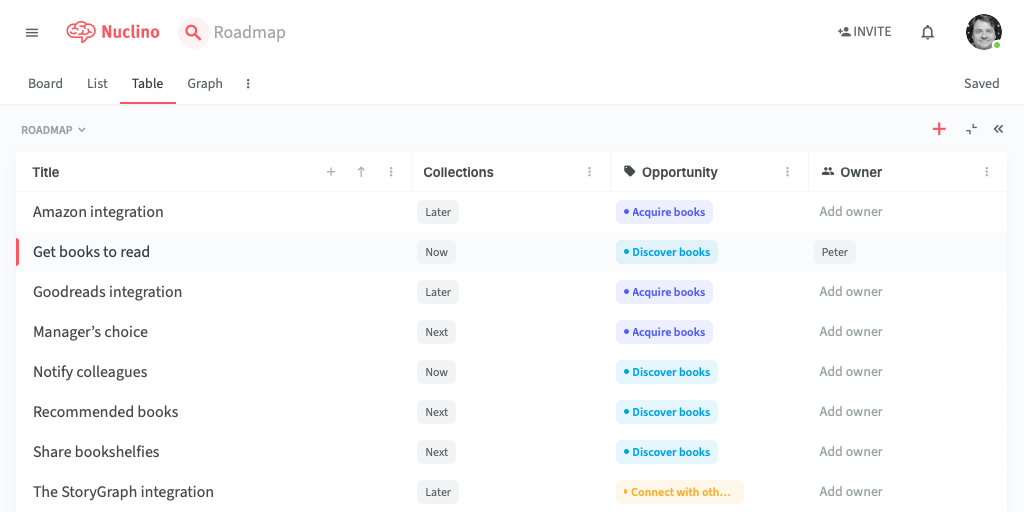Expand the ROADMAP dropdown
This screenshot has width=1024, height=512.
point(54,130)
